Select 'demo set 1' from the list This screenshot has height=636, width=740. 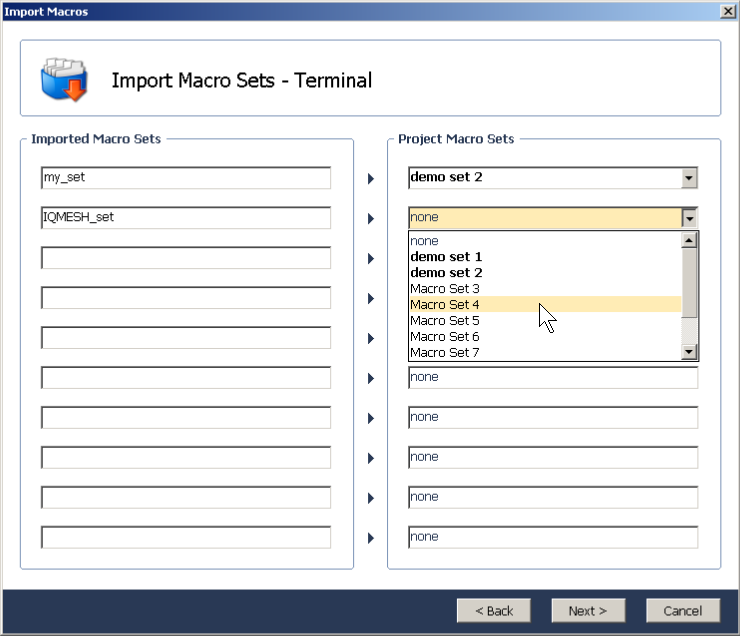pos(545,257)
